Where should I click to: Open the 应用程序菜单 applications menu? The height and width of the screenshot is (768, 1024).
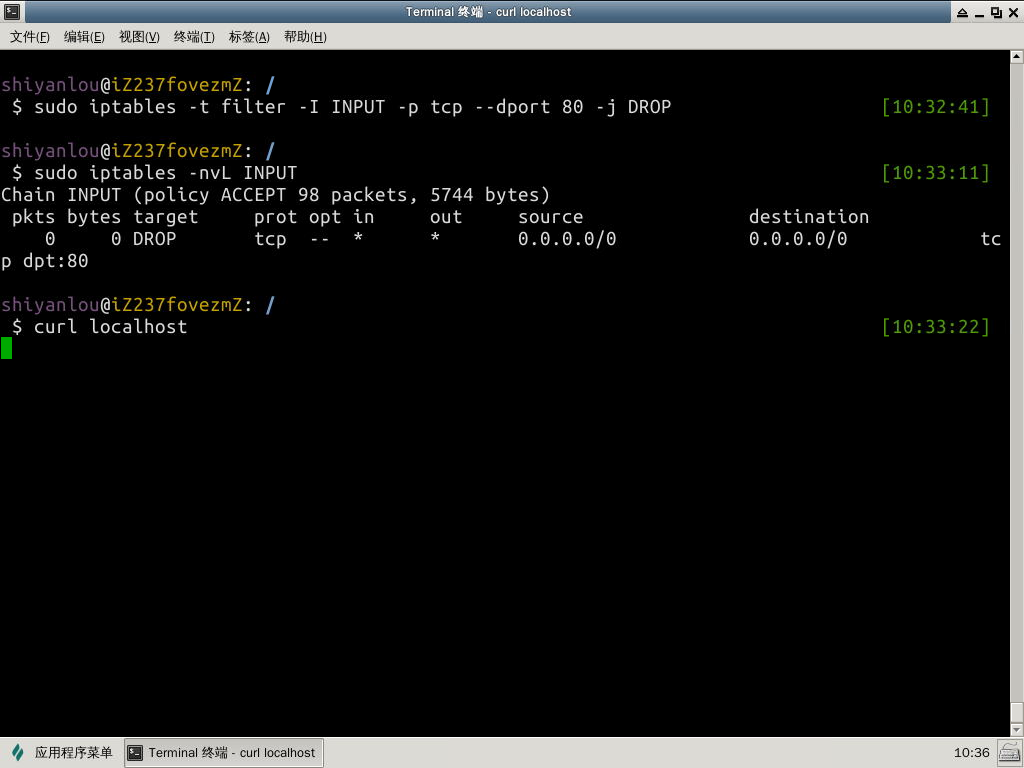(62, 753)
